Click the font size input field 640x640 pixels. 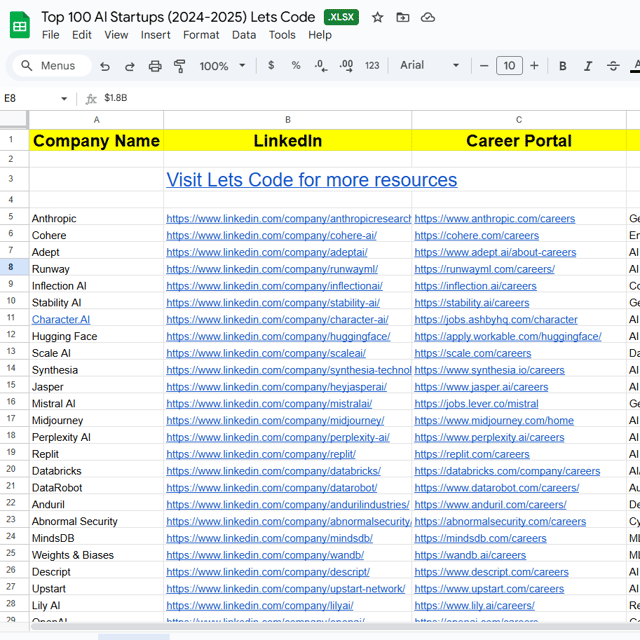pos(509,66)
